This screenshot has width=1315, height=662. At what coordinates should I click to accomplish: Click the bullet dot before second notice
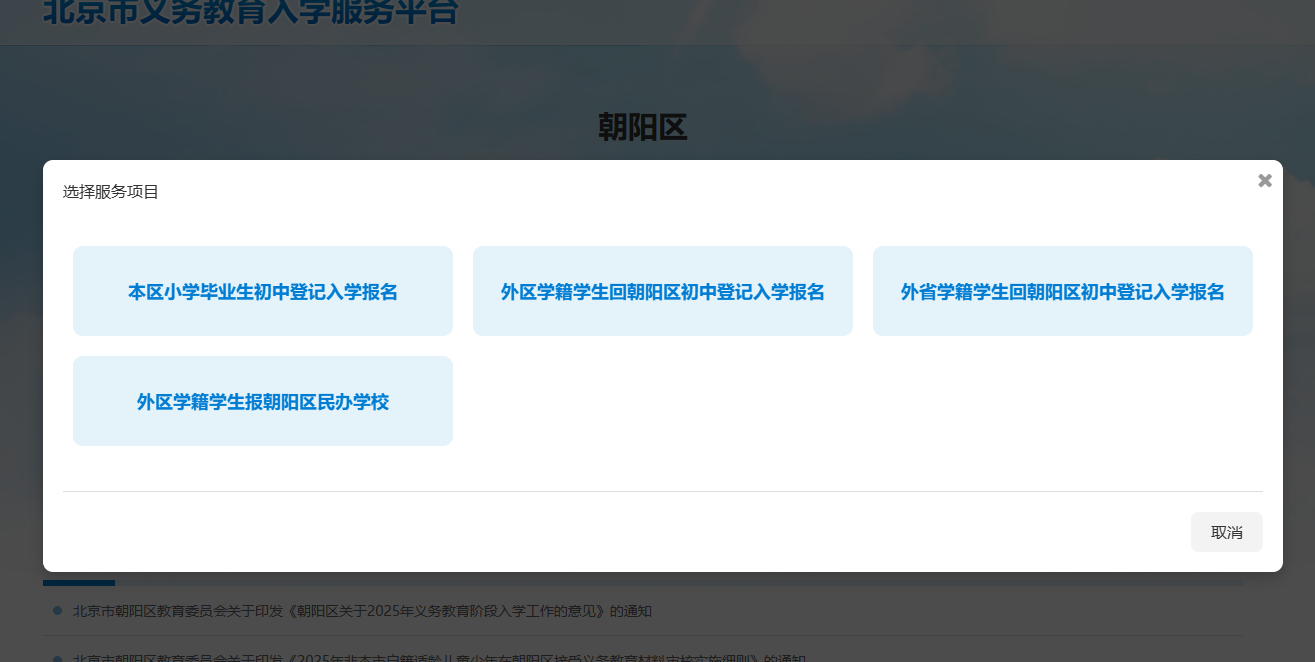point(57,658)
